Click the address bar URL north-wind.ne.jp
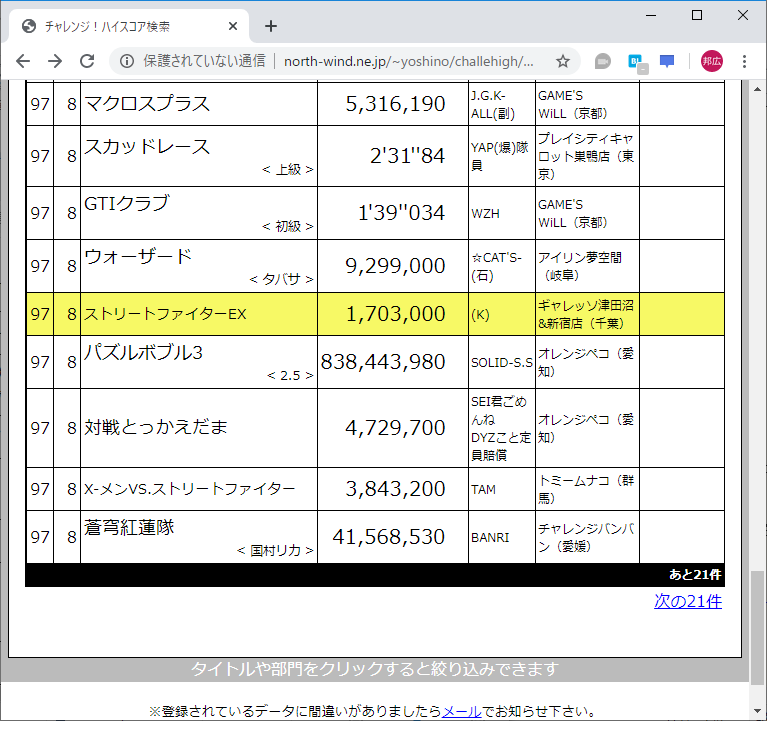Viewport: 780px width, 736px height. (x=408, y=61)
